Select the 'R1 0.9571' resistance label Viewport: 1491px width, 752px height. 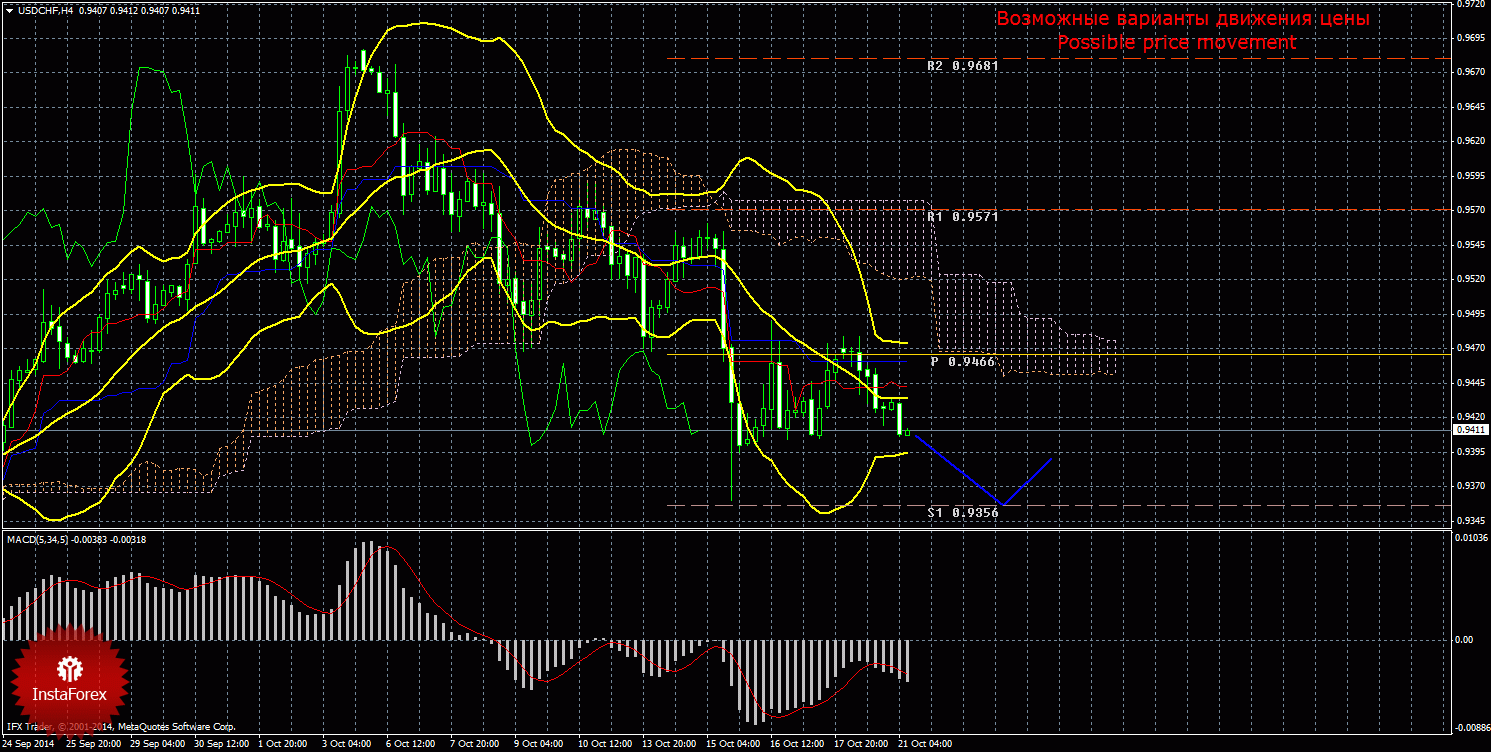[x=962, y=216]
